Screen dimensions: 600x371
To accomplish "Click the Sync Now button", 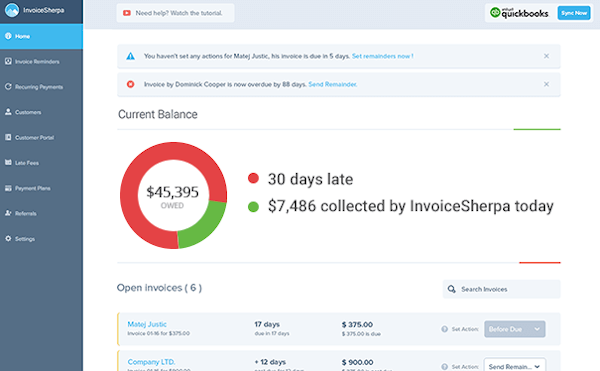I will (x=574, y=13).
